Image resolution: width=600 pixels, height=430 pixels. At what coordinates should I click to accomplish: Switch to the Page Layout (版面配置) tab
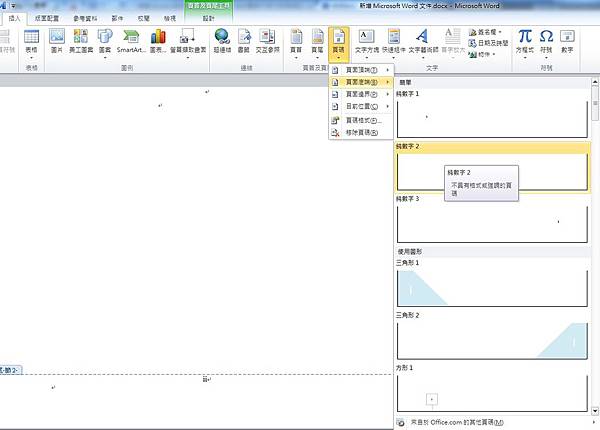[x=47, y=18]
